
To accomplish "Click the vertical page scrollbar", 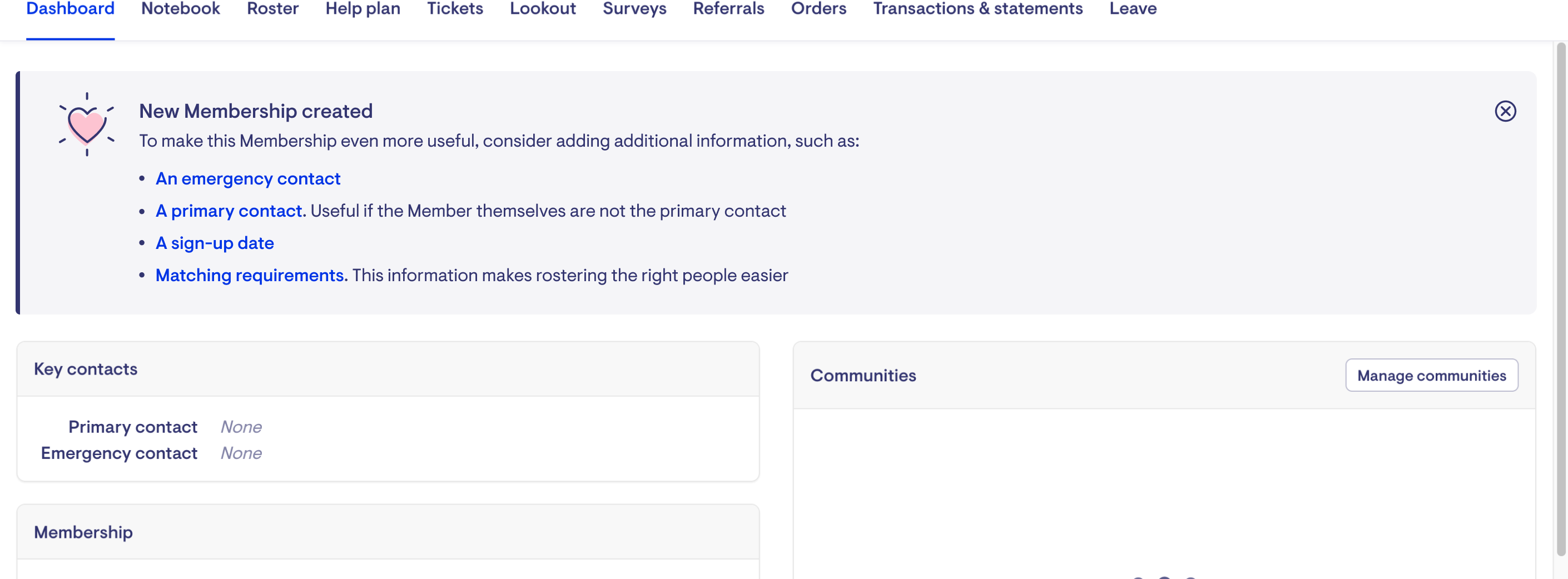I will [1560, 298].
